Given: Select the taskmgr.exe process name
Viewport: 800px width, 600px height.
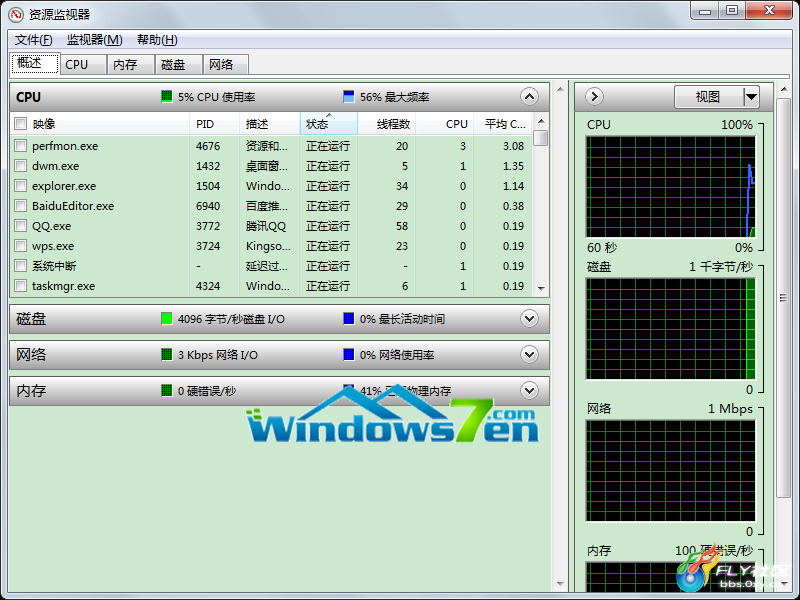Looking at the screenshot, I should click(x=63, y=286).
